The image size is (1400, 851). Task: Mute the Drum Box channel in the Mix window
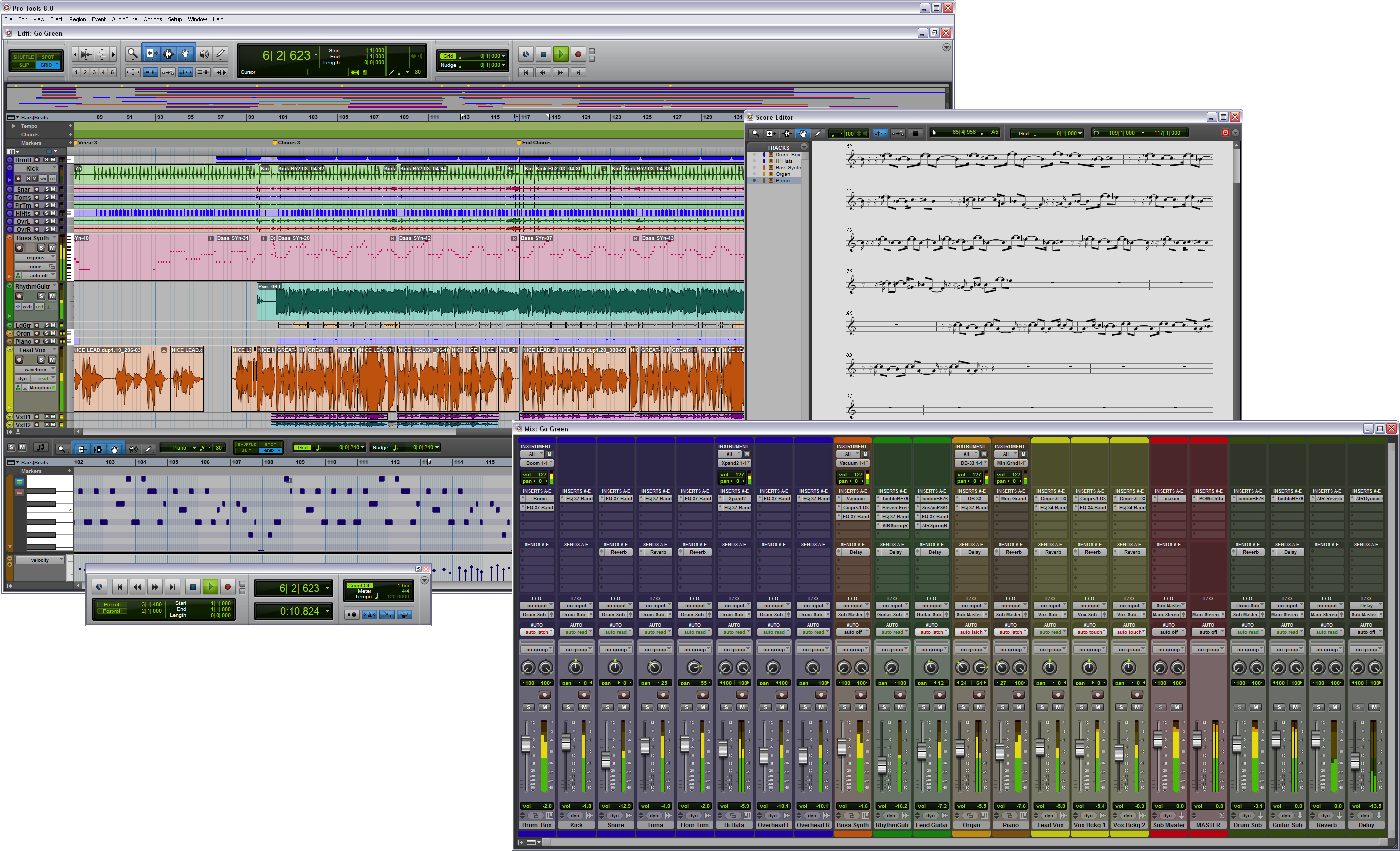click(x=545, y=707)
